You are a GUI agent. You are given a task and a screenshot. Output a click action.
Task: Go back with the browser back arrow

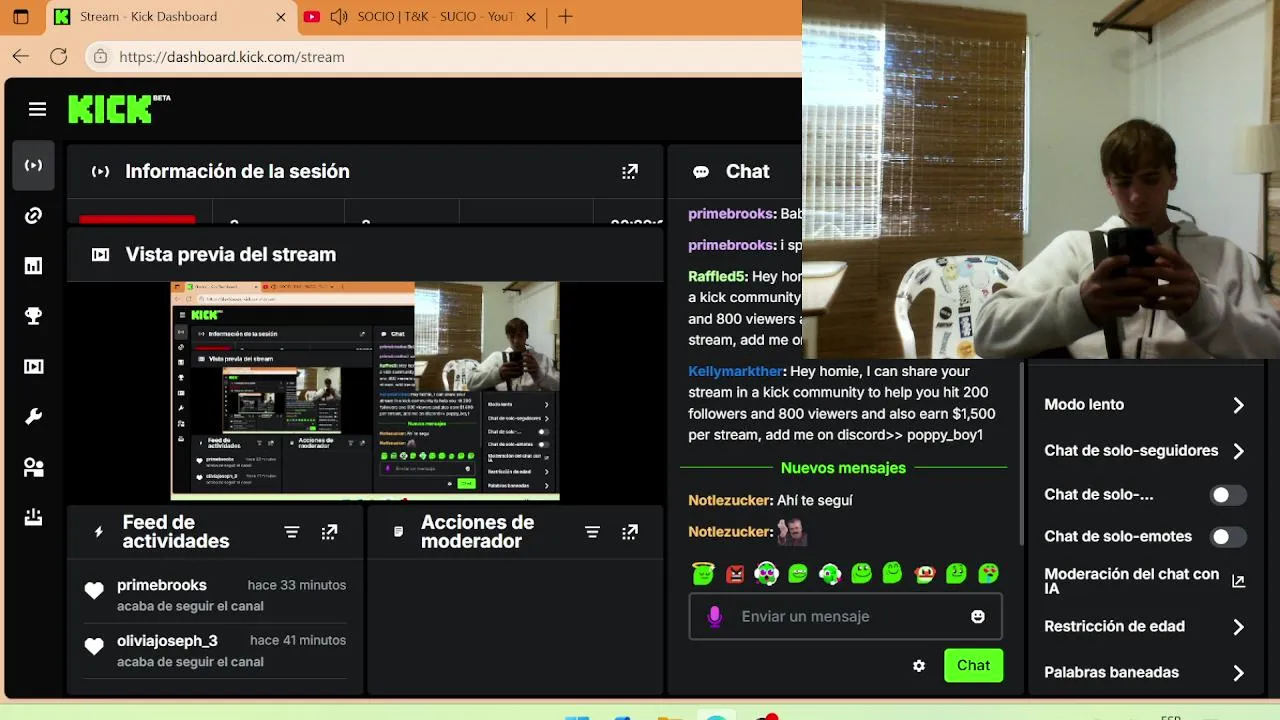(21, 57)
